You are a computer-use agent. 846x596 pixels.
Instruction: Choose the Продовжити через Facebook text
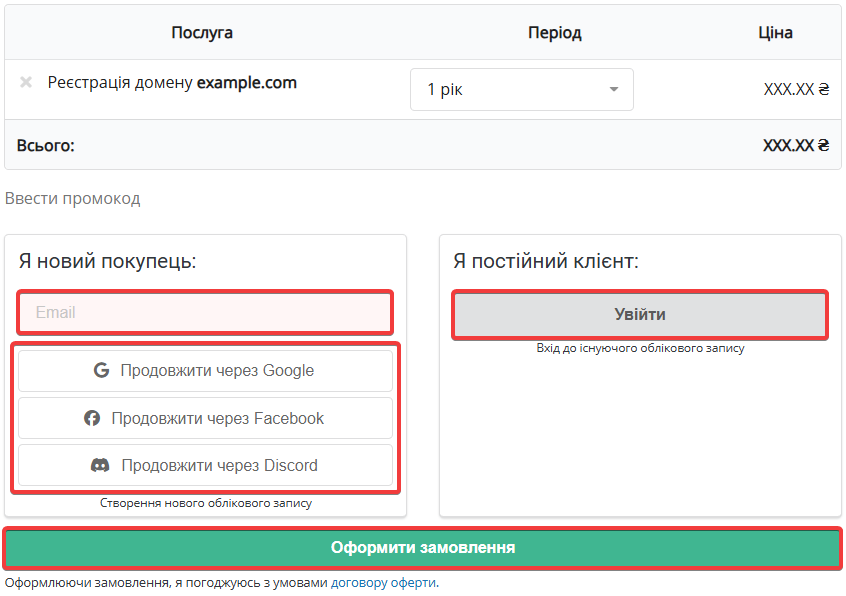coord(217,419)
